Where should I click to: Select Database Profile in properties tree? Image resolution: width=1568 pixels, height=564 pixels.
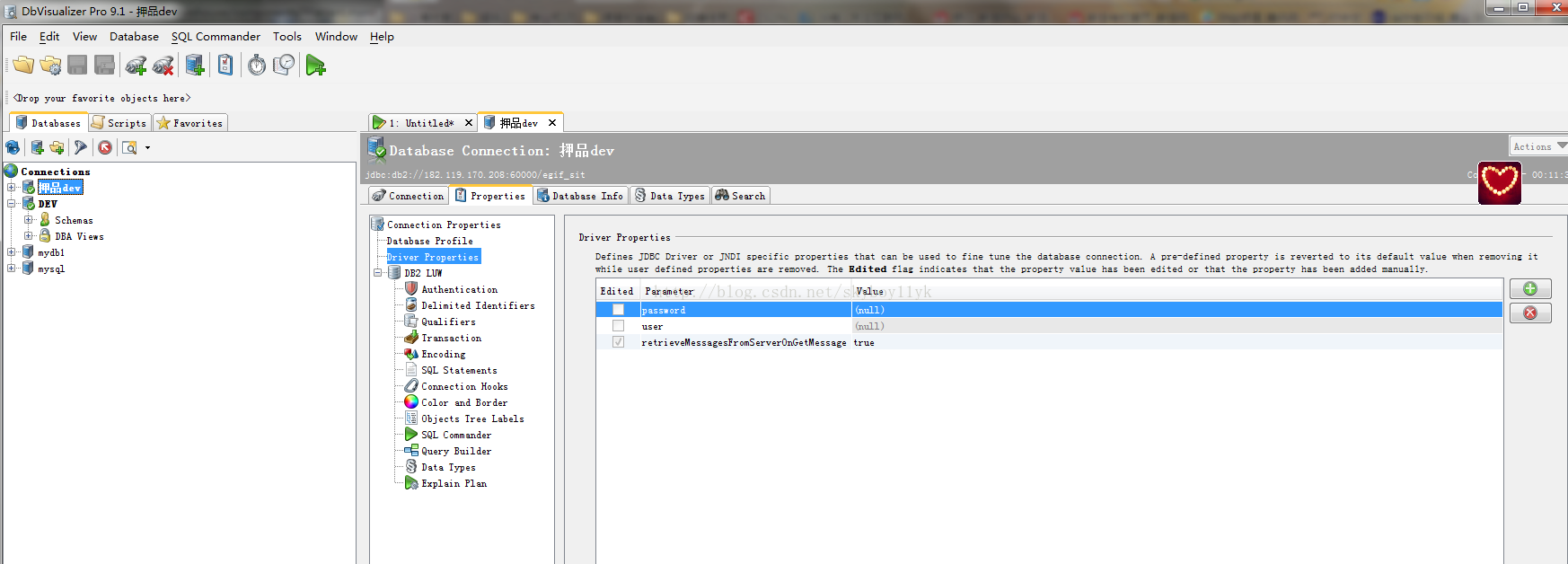(x=429, y=241)
